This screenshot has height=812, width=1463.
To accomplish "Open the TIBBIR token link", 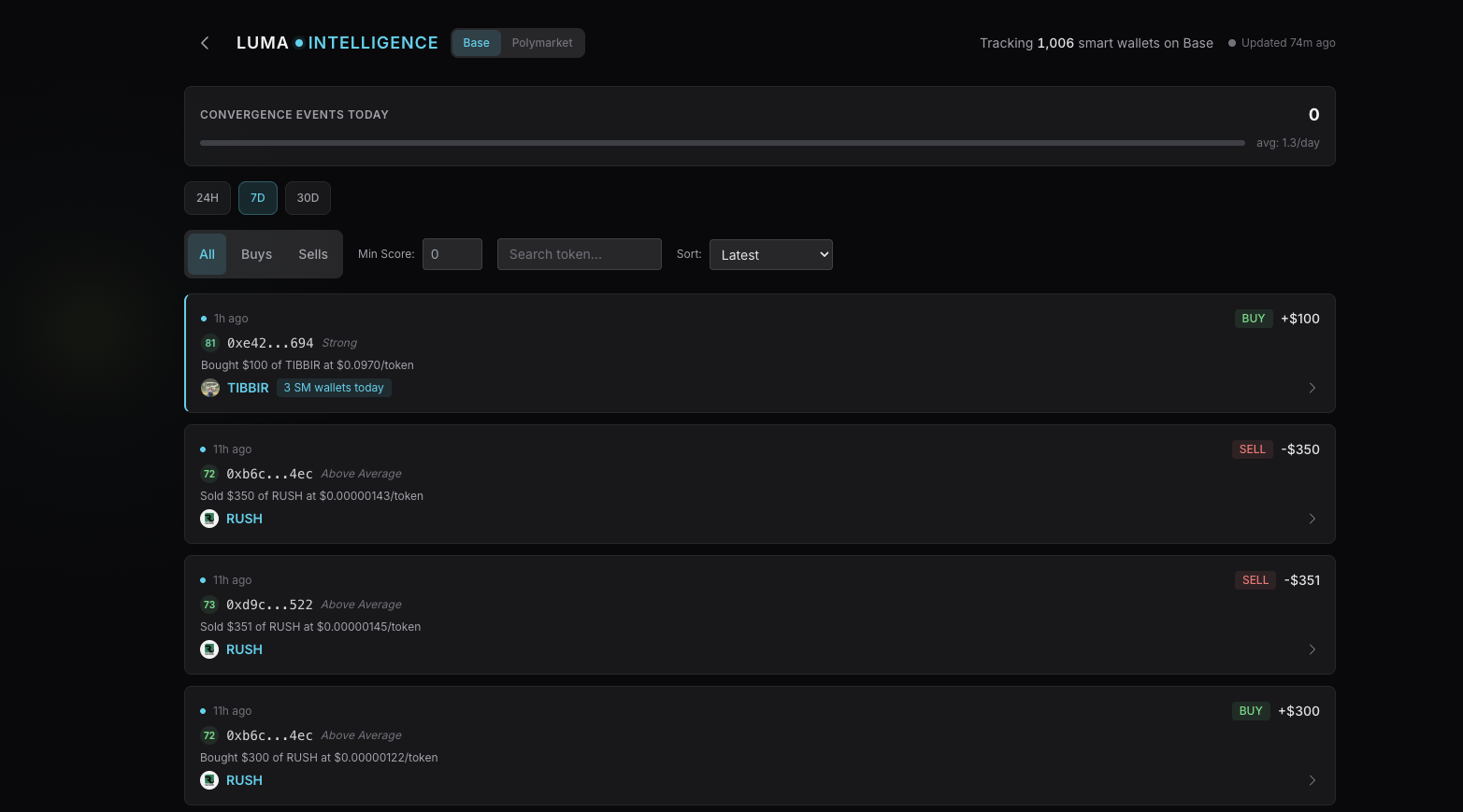I will pos(248,388).
